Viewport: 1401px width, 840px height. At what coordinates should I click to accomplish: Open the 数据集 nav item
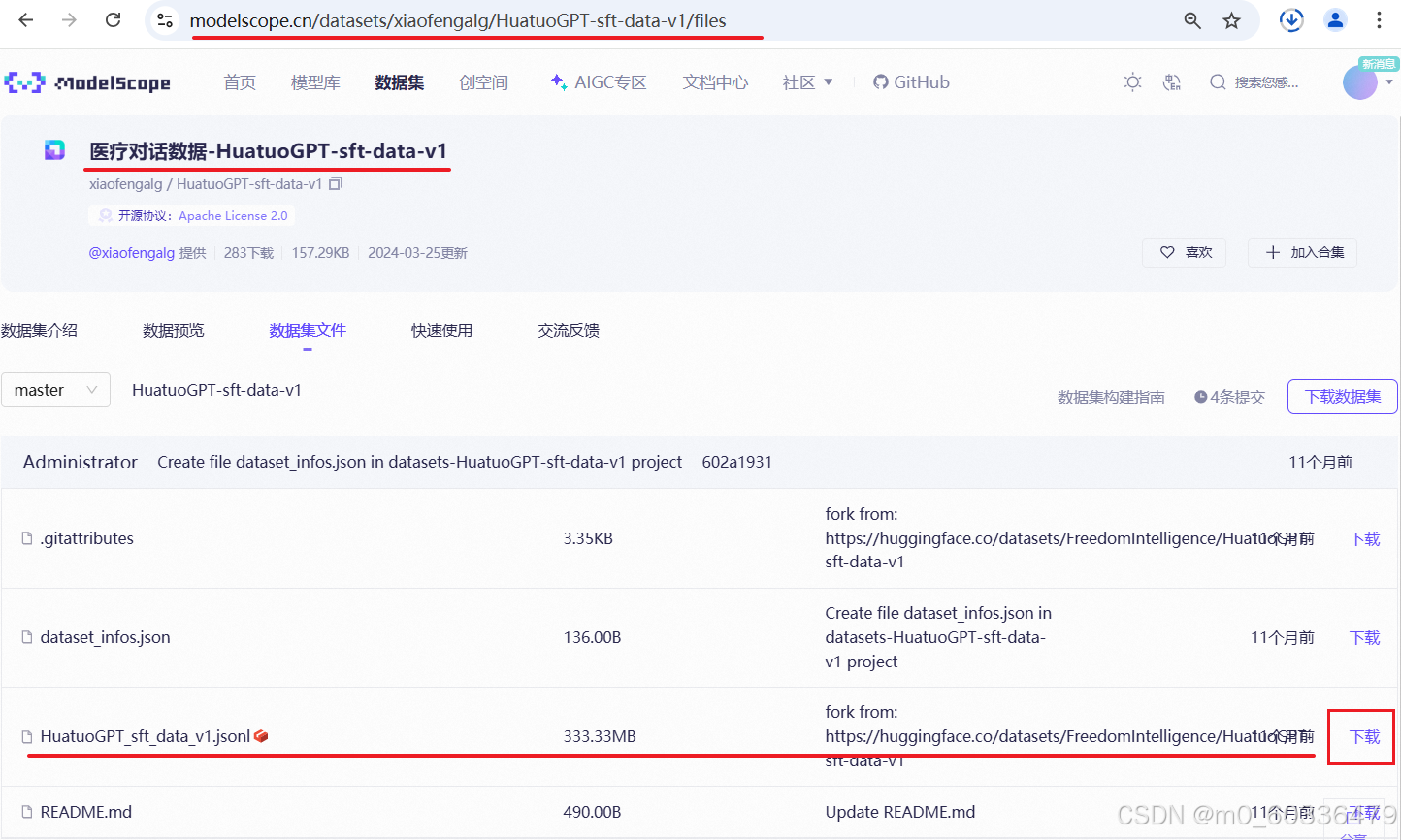click(x=400, y=82)
